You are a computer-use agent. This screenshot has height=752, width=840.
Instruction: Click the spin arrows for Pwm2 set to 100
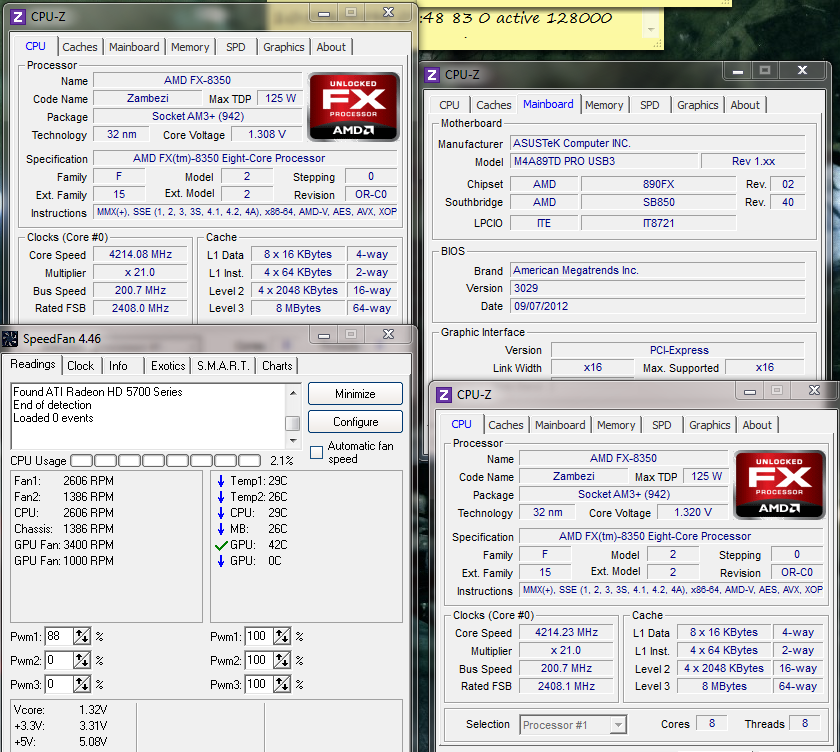coord(282,660)
